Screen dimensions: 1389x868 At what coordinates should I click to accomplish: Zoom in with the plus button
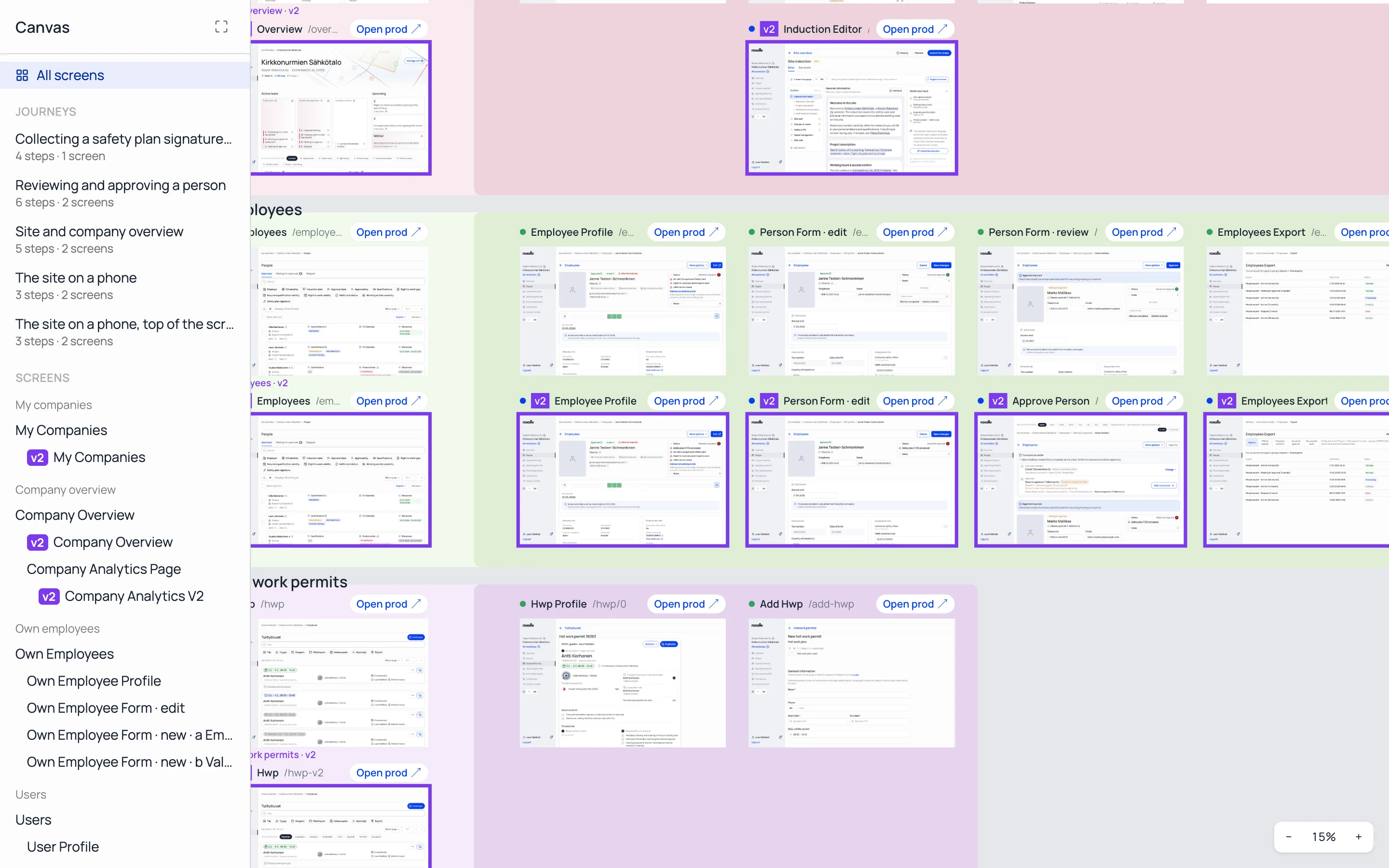[1359, 837]
